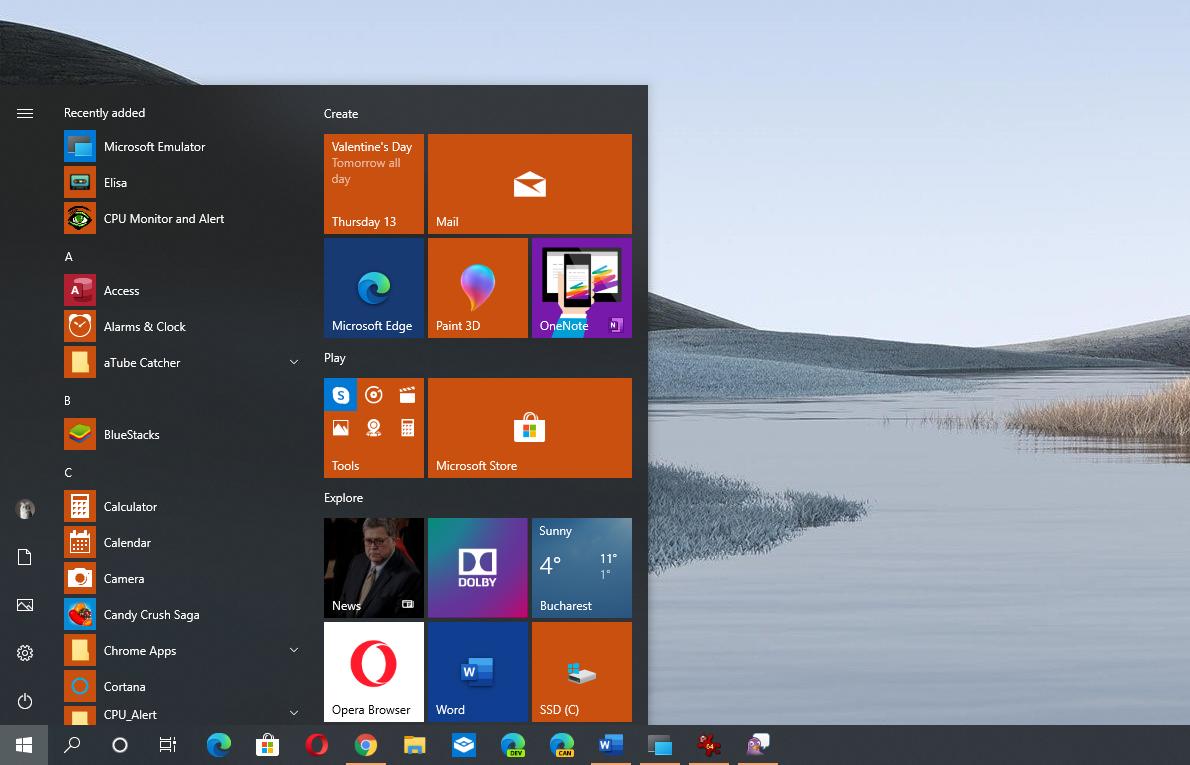Expand the aTube Catcher folder
Screen dimensions: 1190x765
294,363
